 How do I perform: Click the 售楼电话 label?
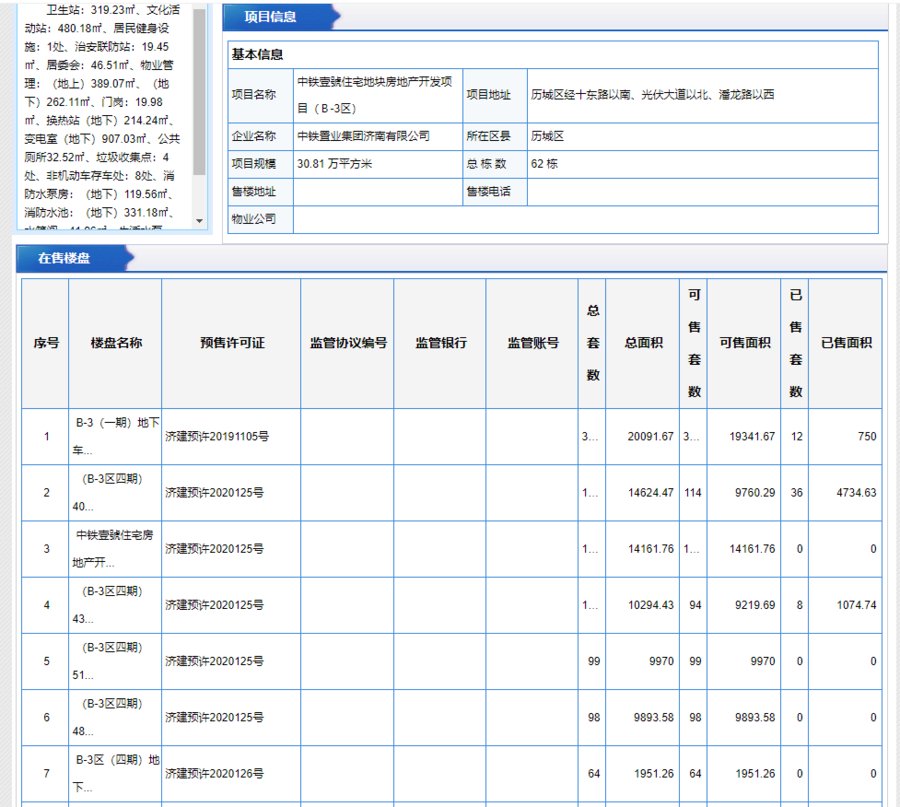point(488,192)
